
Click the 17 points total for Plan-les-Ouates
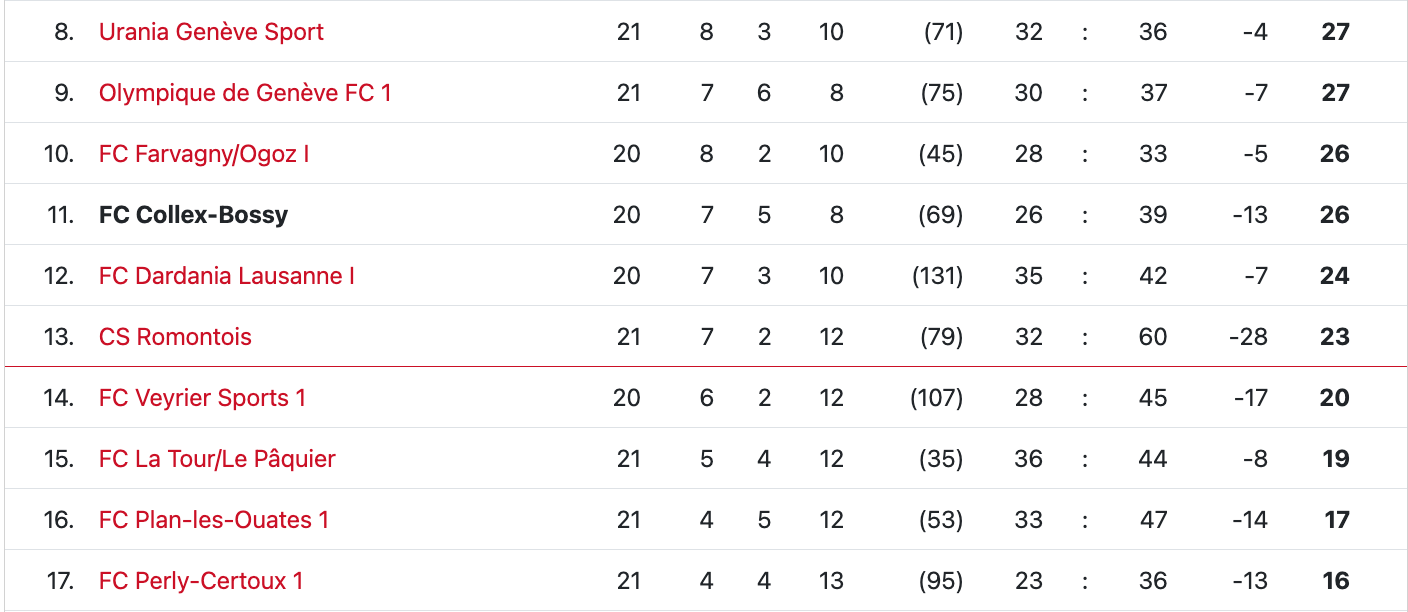click(x=1336, y=520)
